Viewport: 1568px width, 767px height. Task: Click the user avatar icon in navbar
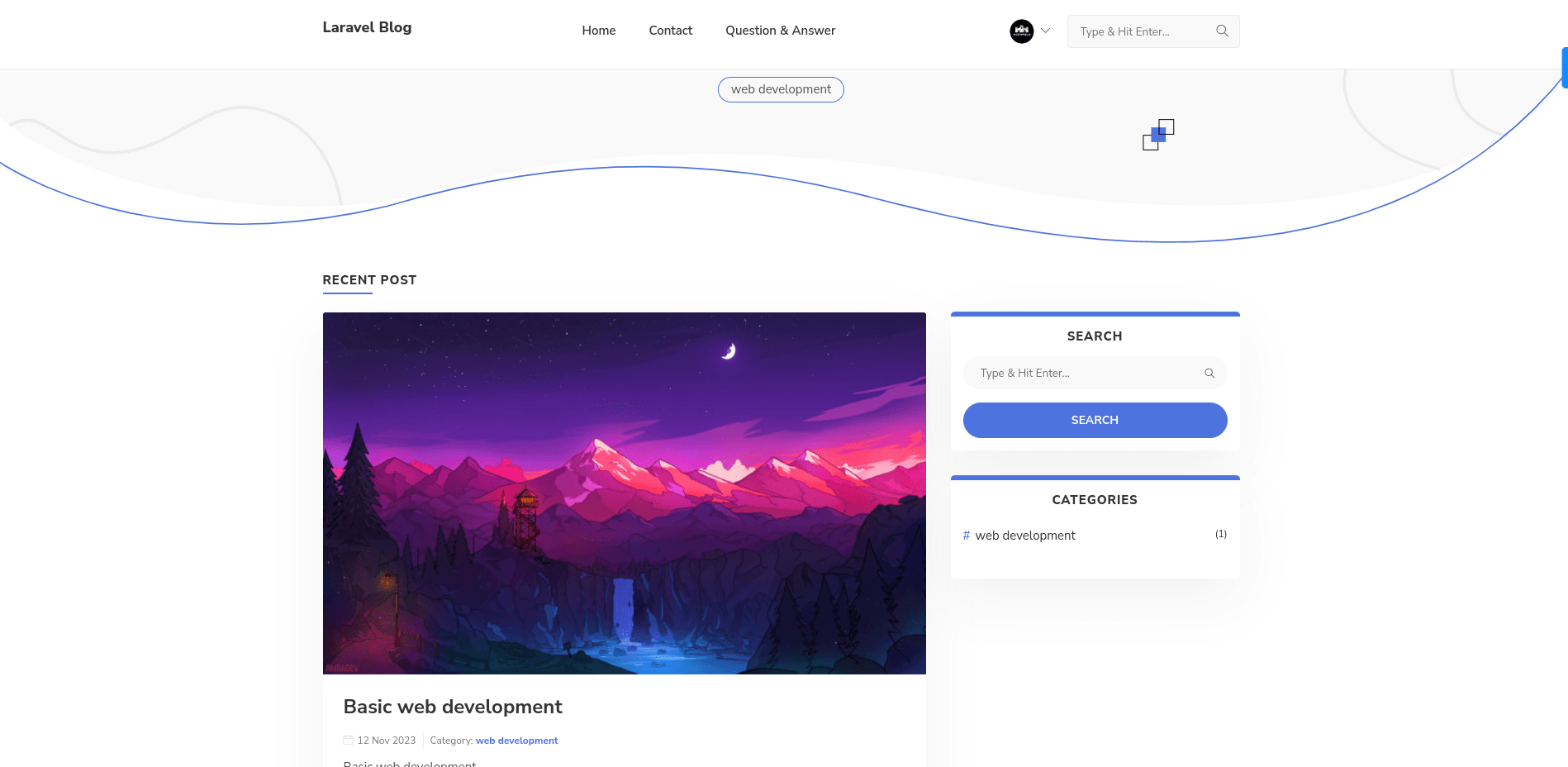click(1022, 31)
